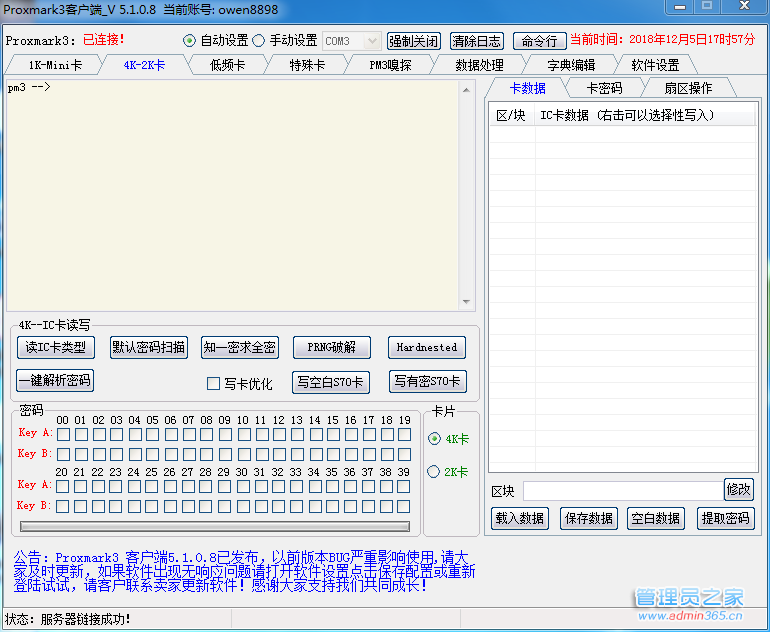Click the 当前时间 date and time text
This screenshot has height=632, width=770.
tap(662, 39)
